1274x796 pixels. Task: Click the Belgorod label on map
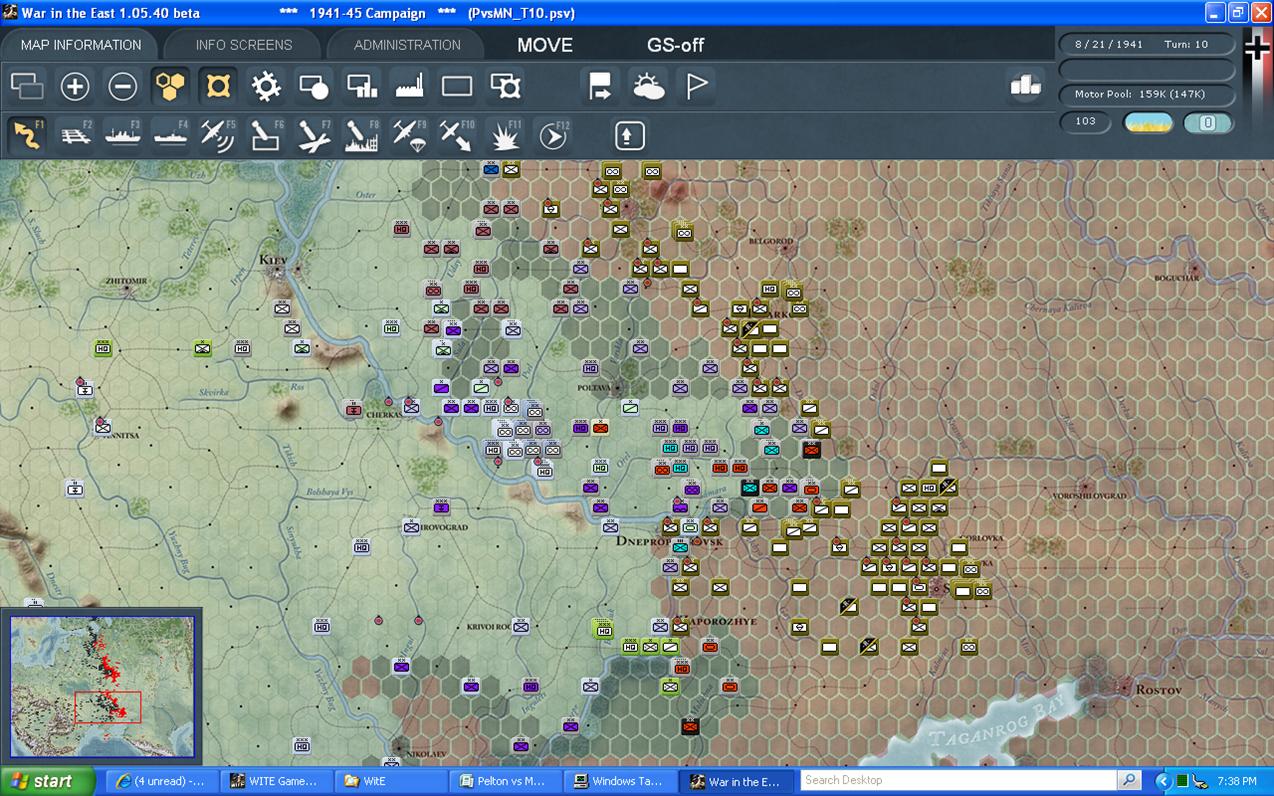pos(771,241)
